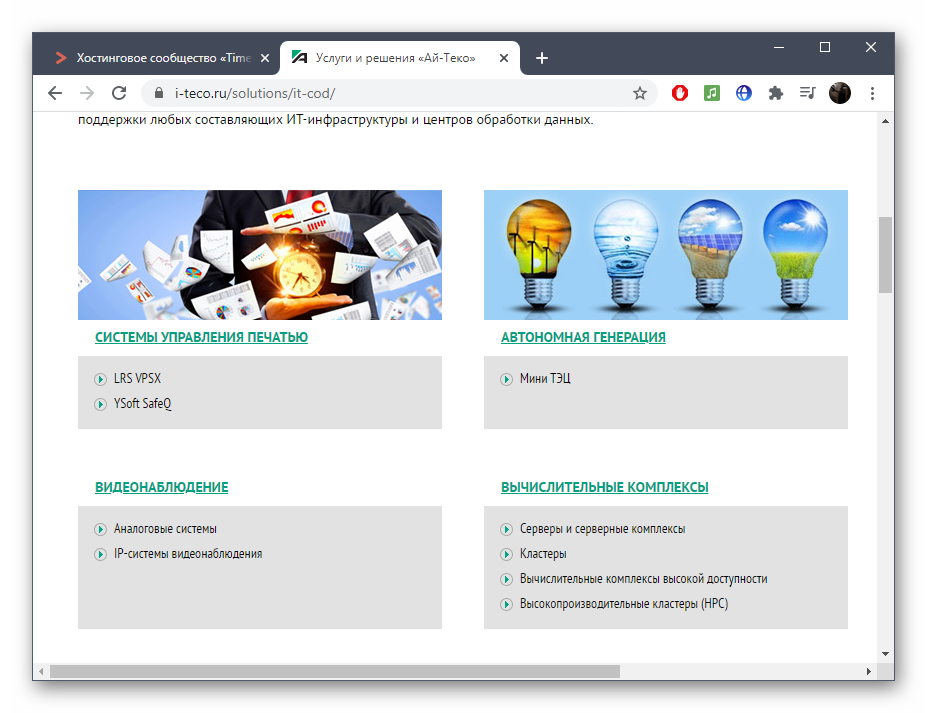The height and width of the screenshot is (713, 927).
Task: Click the back navigation arrow
Action: [x=55, y=93]
